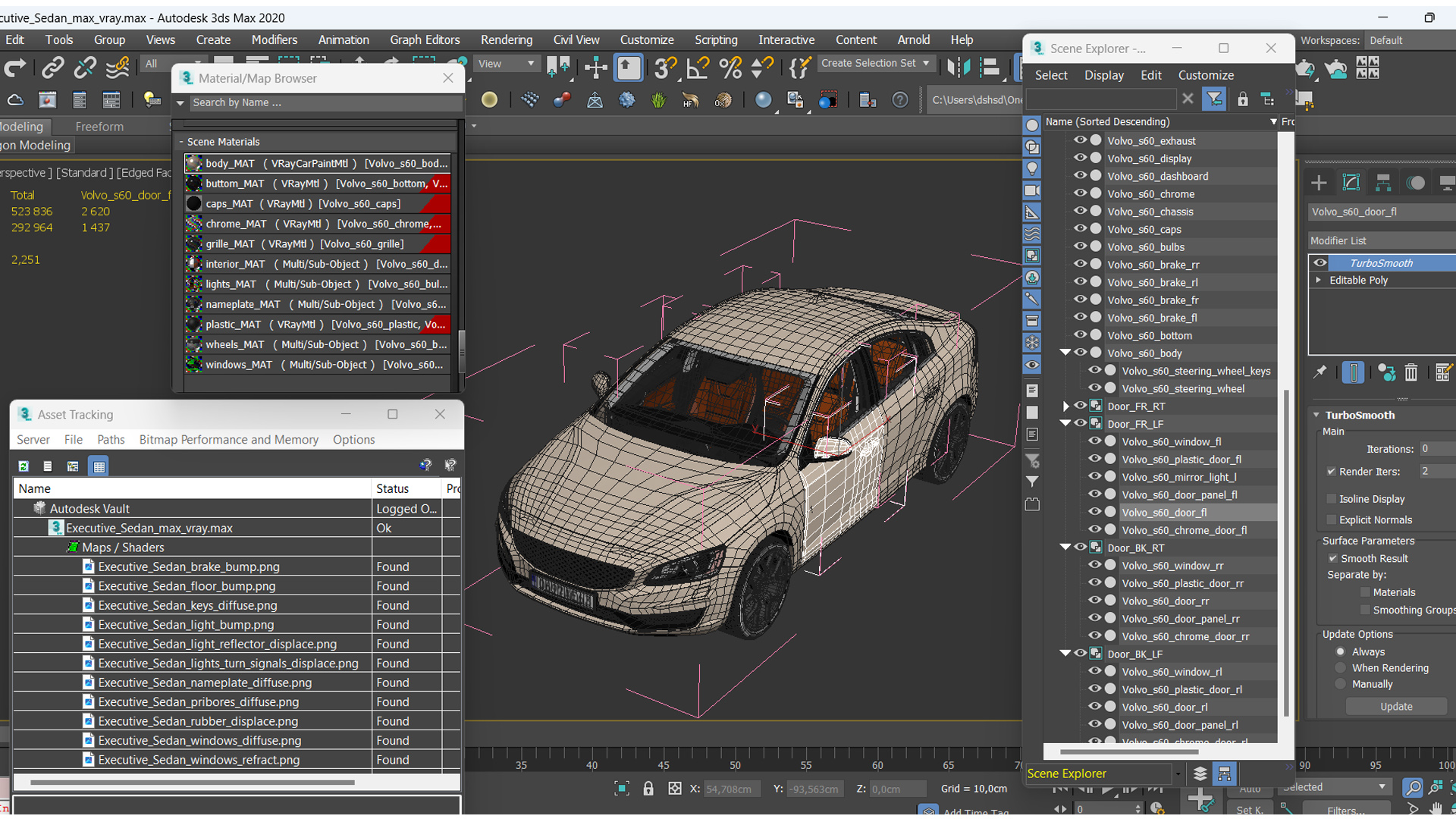The height and width of the screenshot is (819, 1456).
Task: Click Configure Modifier Sets icon
Action: coord(1443,372)
